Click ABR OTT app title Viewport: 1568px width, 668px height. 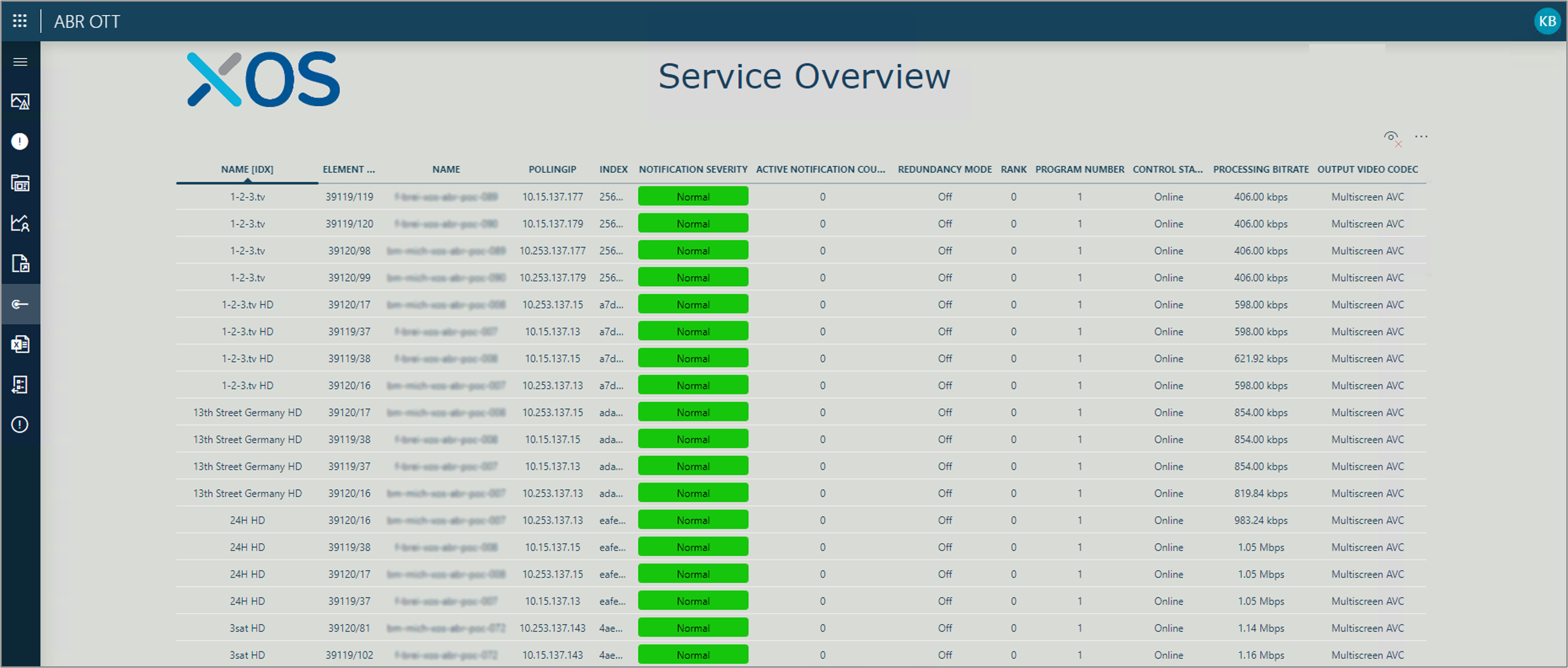pyautogui.click(x=87, y=21)
